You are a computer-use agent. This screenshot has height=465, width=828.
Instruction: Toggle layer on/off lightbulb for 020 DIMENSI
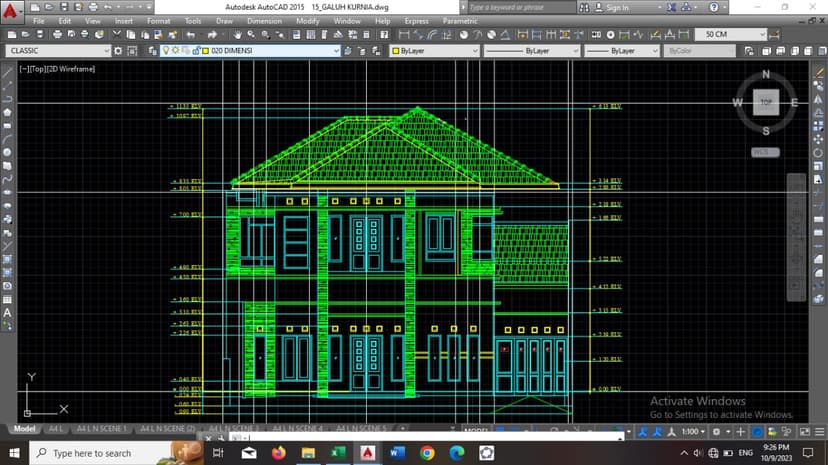tap(166, 51)
